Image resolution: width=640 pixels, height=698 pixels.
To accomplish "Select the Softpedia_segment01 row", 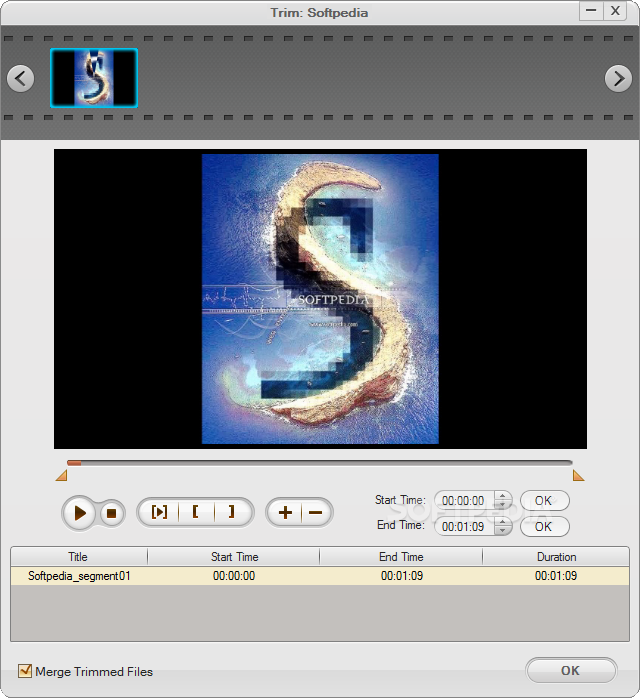I will (320, 576).
